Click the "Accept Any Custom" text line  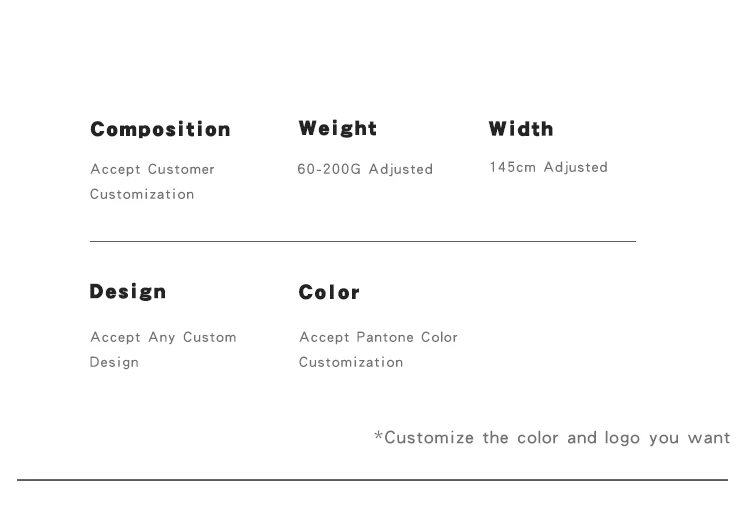click(163, 338)
